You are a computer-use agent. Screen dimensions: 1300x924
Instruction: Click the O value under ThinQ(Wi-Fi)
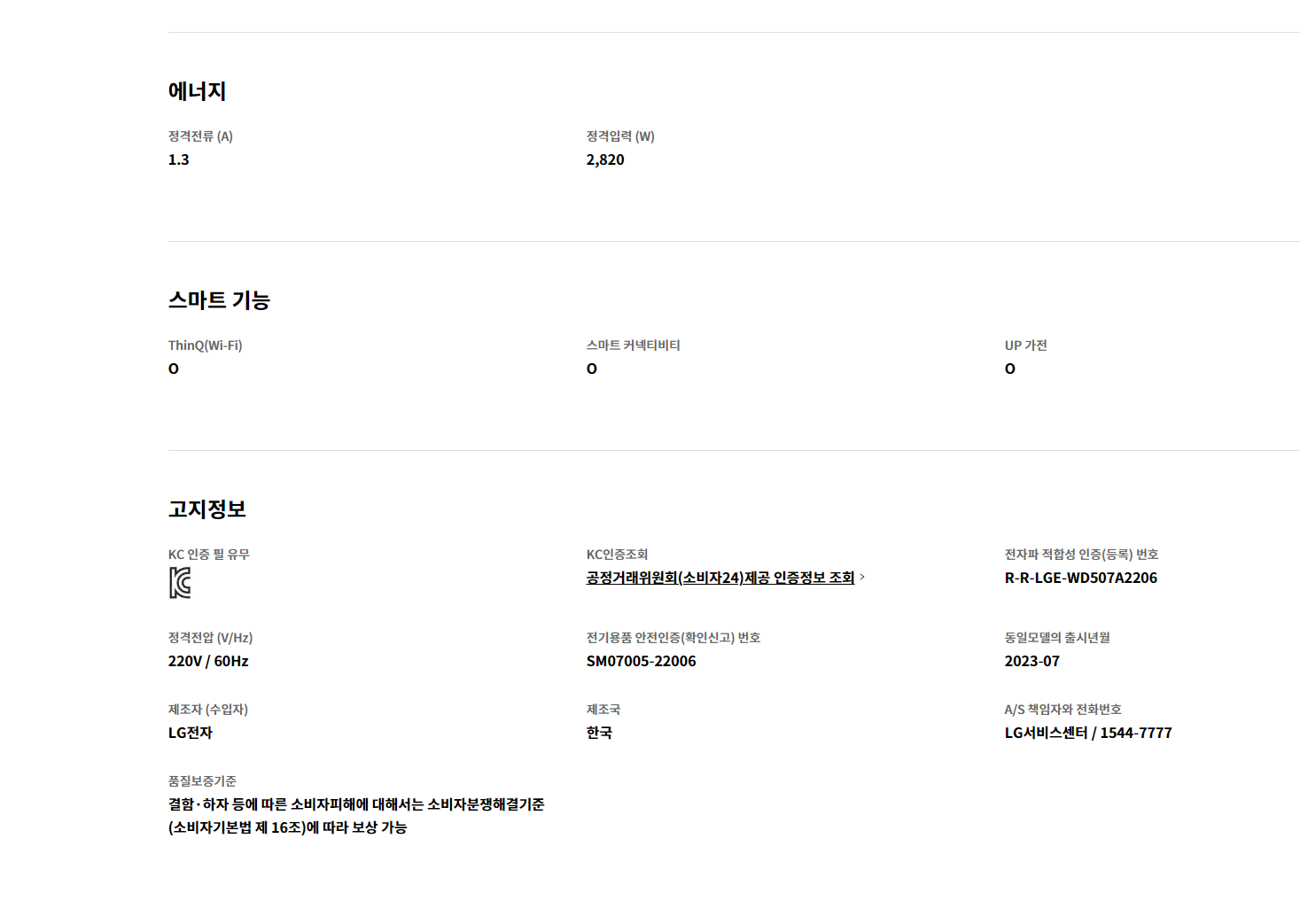174,369
